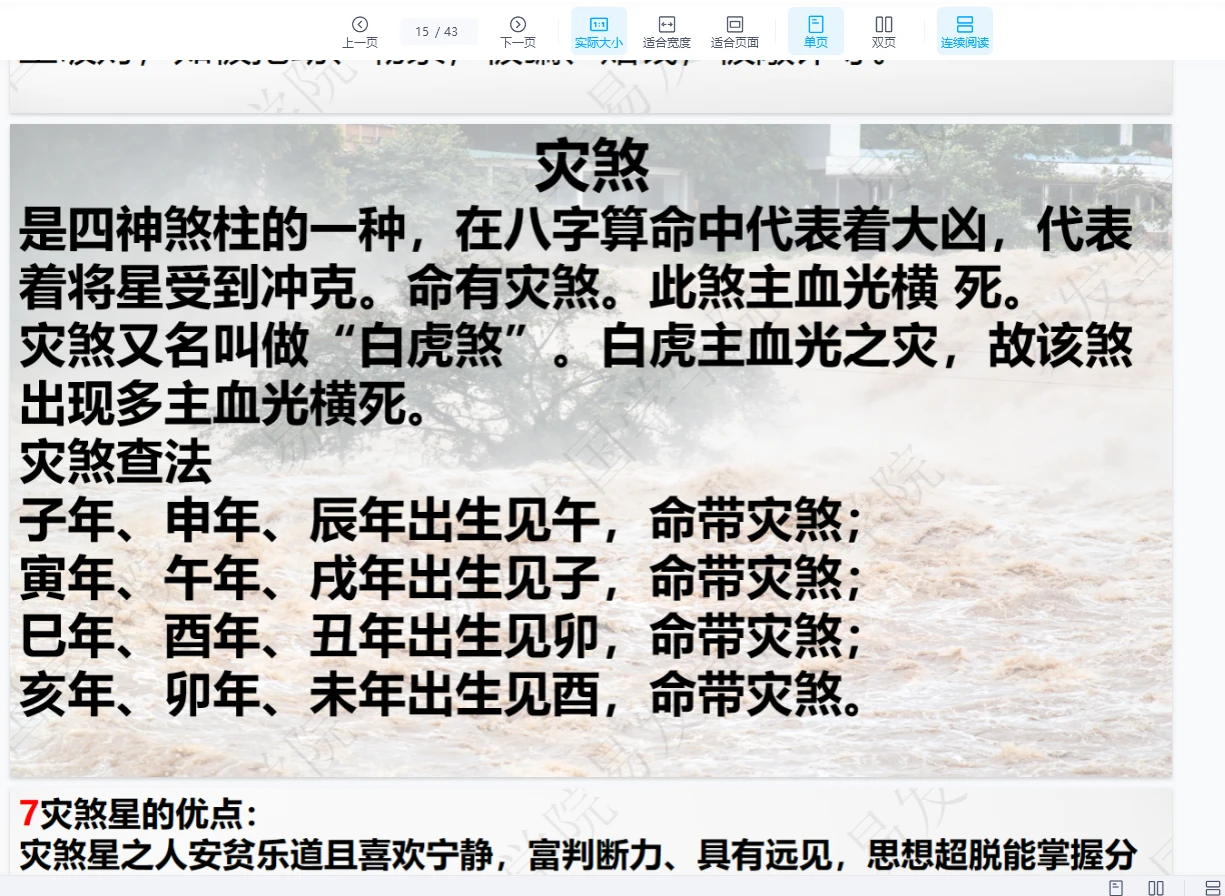Image resolution: width=1225 pixels, height=896 pixels.
Task: Select 双页 from the top view toolbar
Action: coord(883,30)
